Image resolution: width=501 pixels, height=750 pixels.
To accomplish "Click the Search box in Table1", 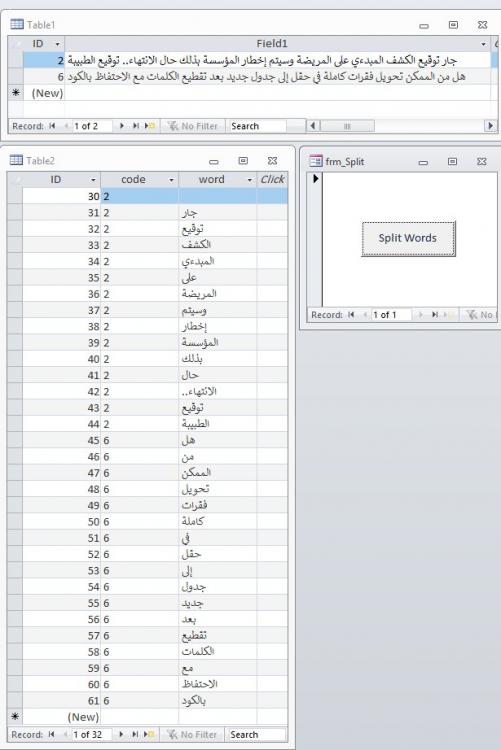I will coord(258,126).
